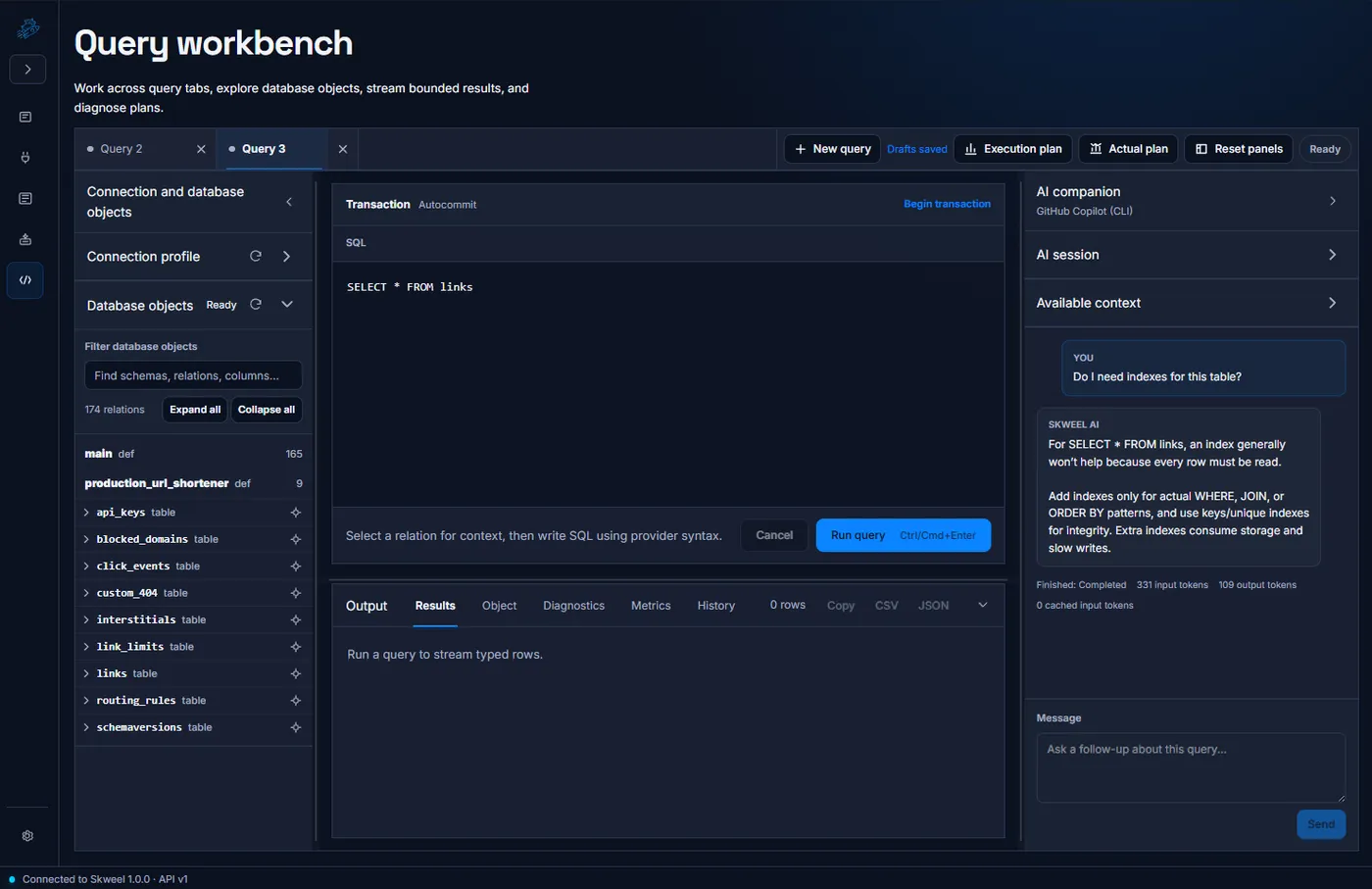Select the Query 3 tab

click(264, 149)
